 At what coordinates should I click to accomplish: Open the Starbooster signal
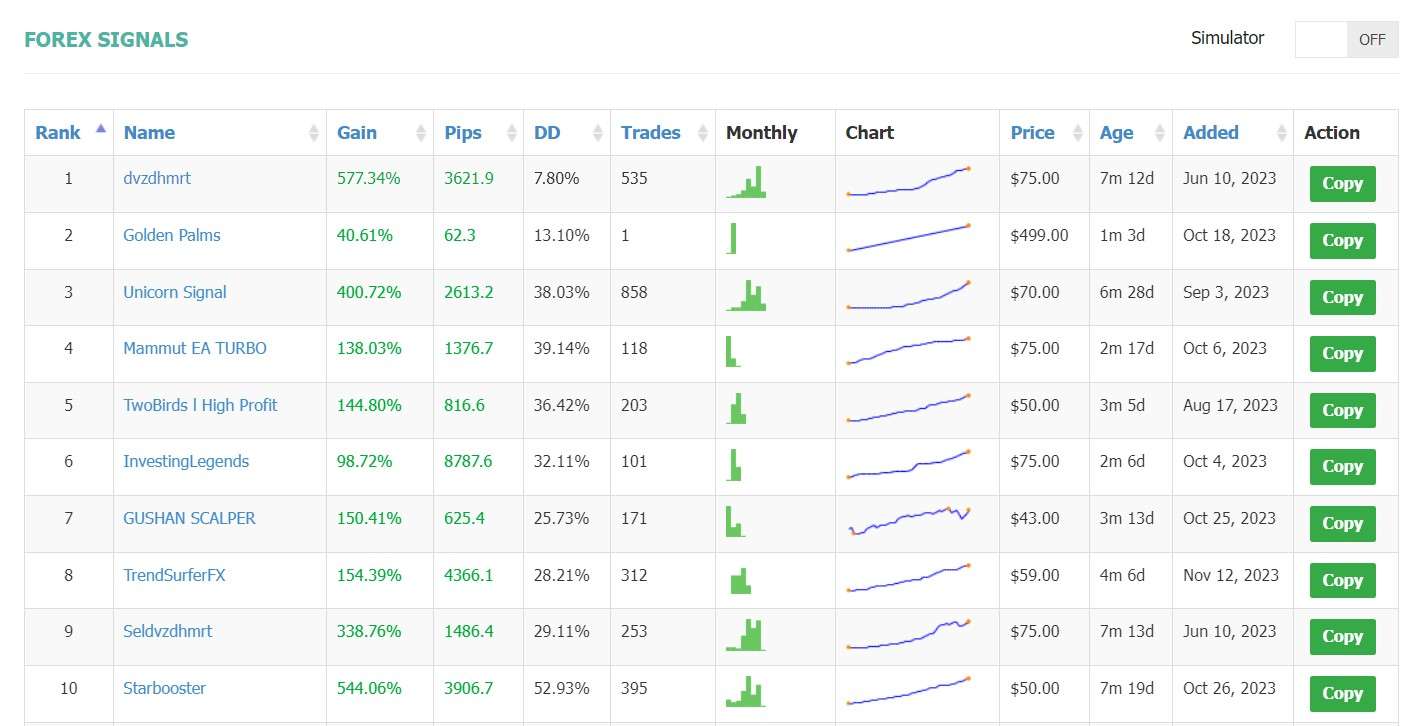(x=165, y=688)
